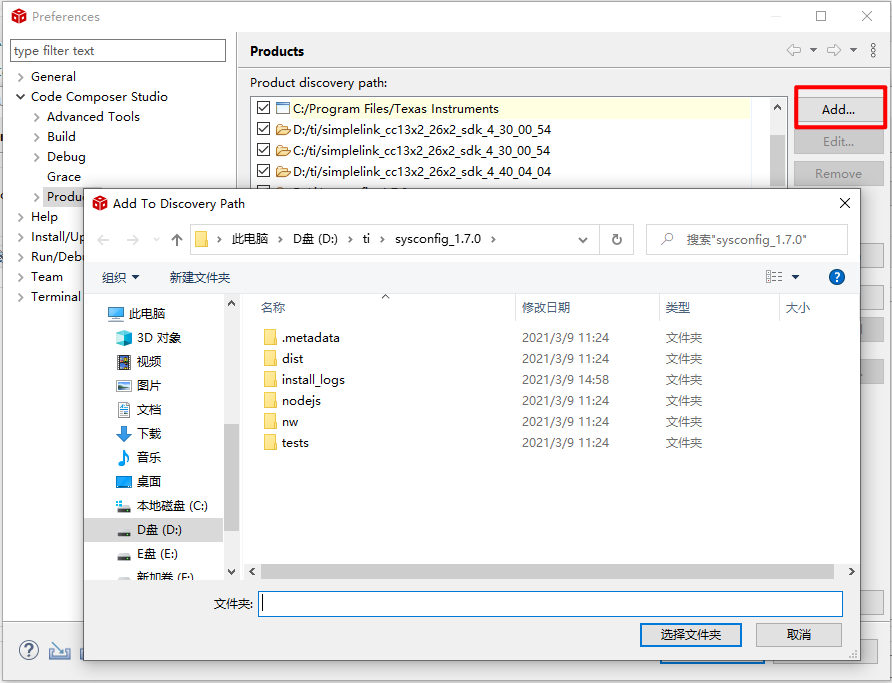Image resolution: width=892 pixels, height=683 pixels.
Task: Click the 文件夹 name input field
Action: (550, 604)
